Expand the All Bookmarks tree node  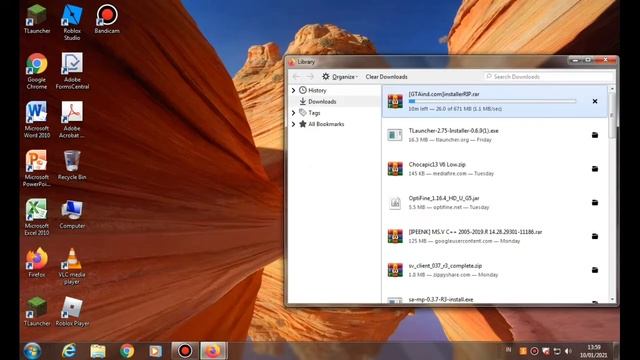[x=293, y=124]
